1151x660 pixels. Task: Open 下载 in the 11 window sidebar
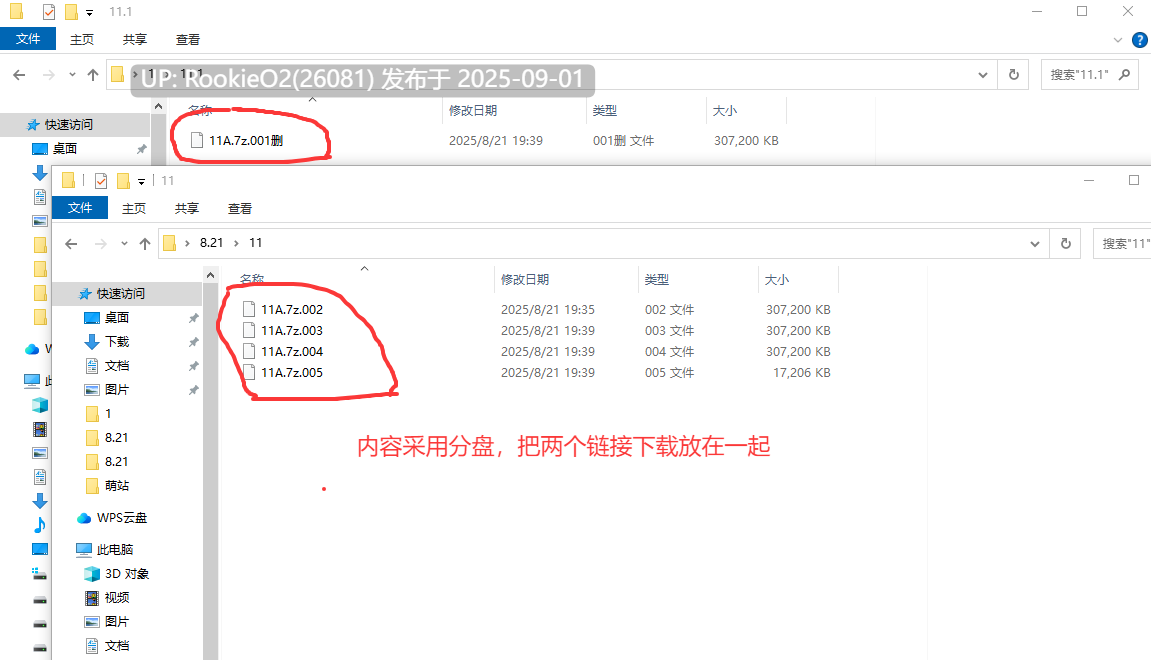[117, 341]
